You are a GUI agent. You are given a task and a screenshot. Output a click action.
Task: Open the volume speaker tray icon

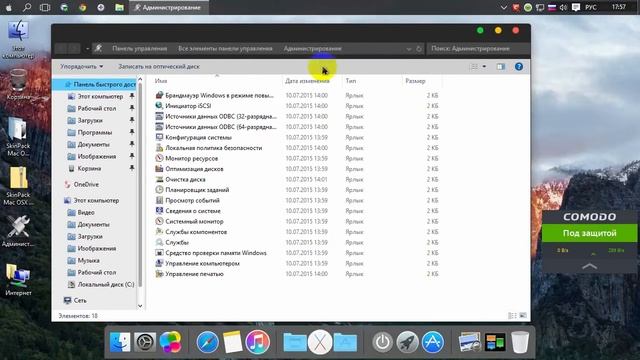coord(563,7)
